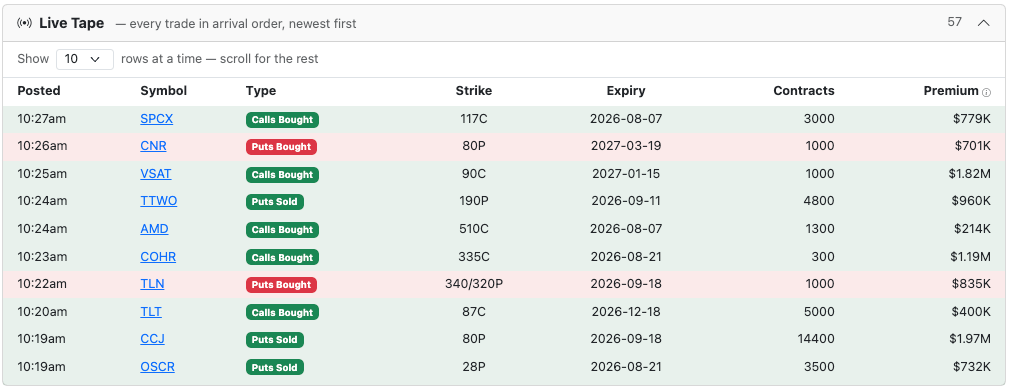1011x386 pixels.
Task: Open the rows-per-page dropdown showing 10
Action: [85, 59]
